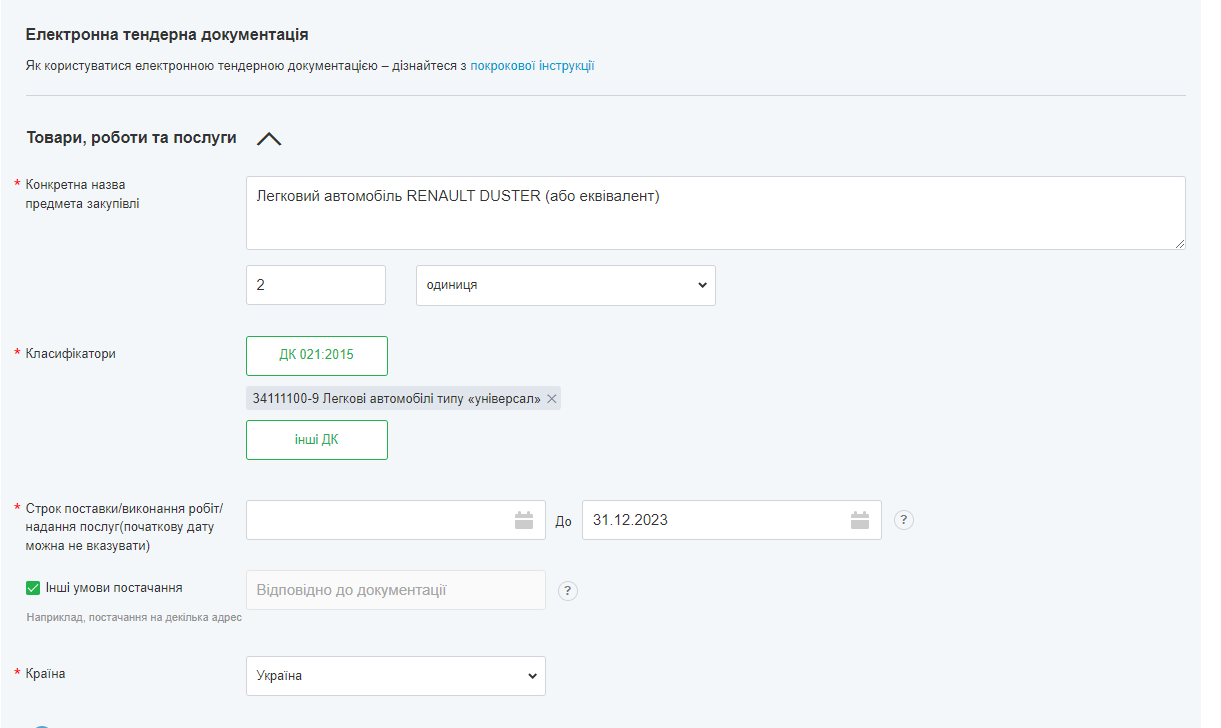
Task: Click the Електронна тендерна документація heading
Action: (167, 34)
